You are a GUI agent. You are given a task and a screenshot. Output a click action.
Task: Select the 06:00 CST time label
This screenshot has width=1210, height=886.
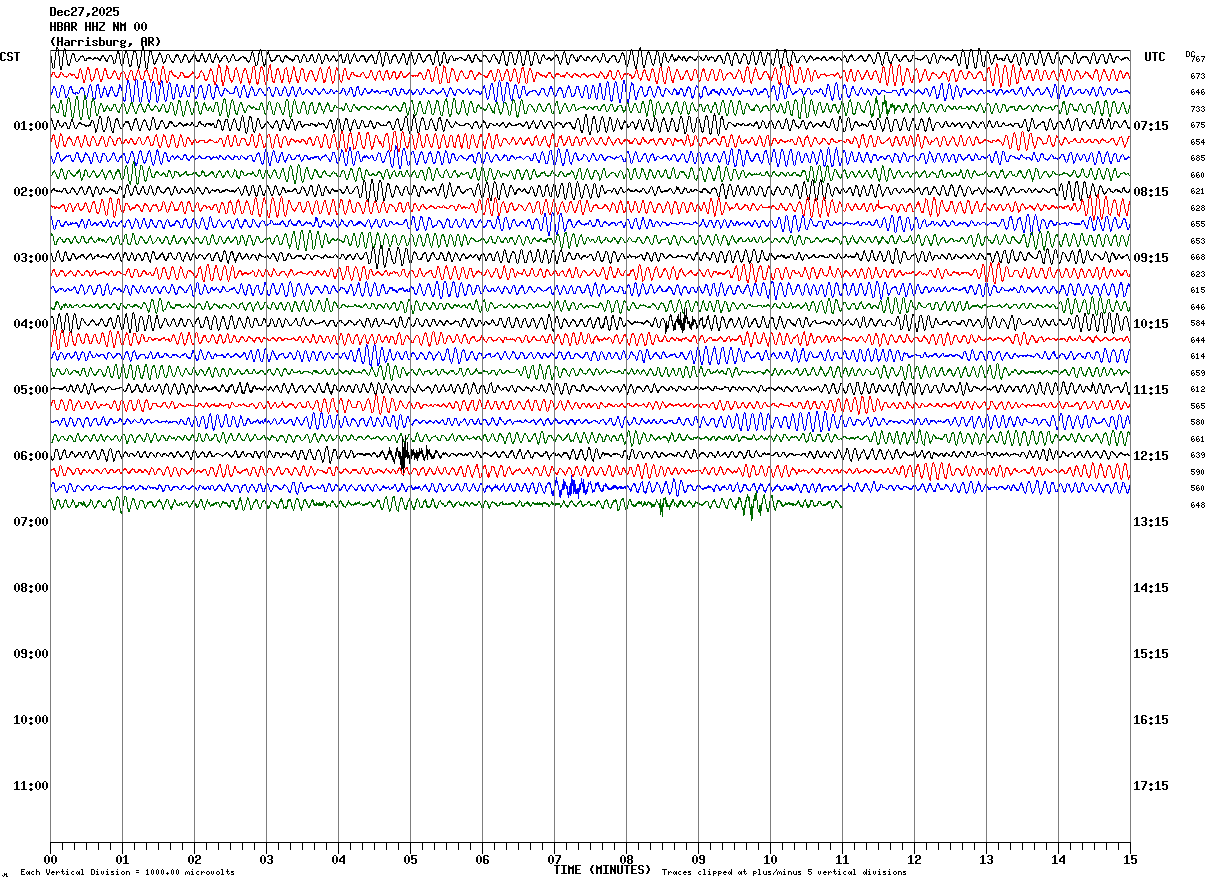tap(31, 456)
